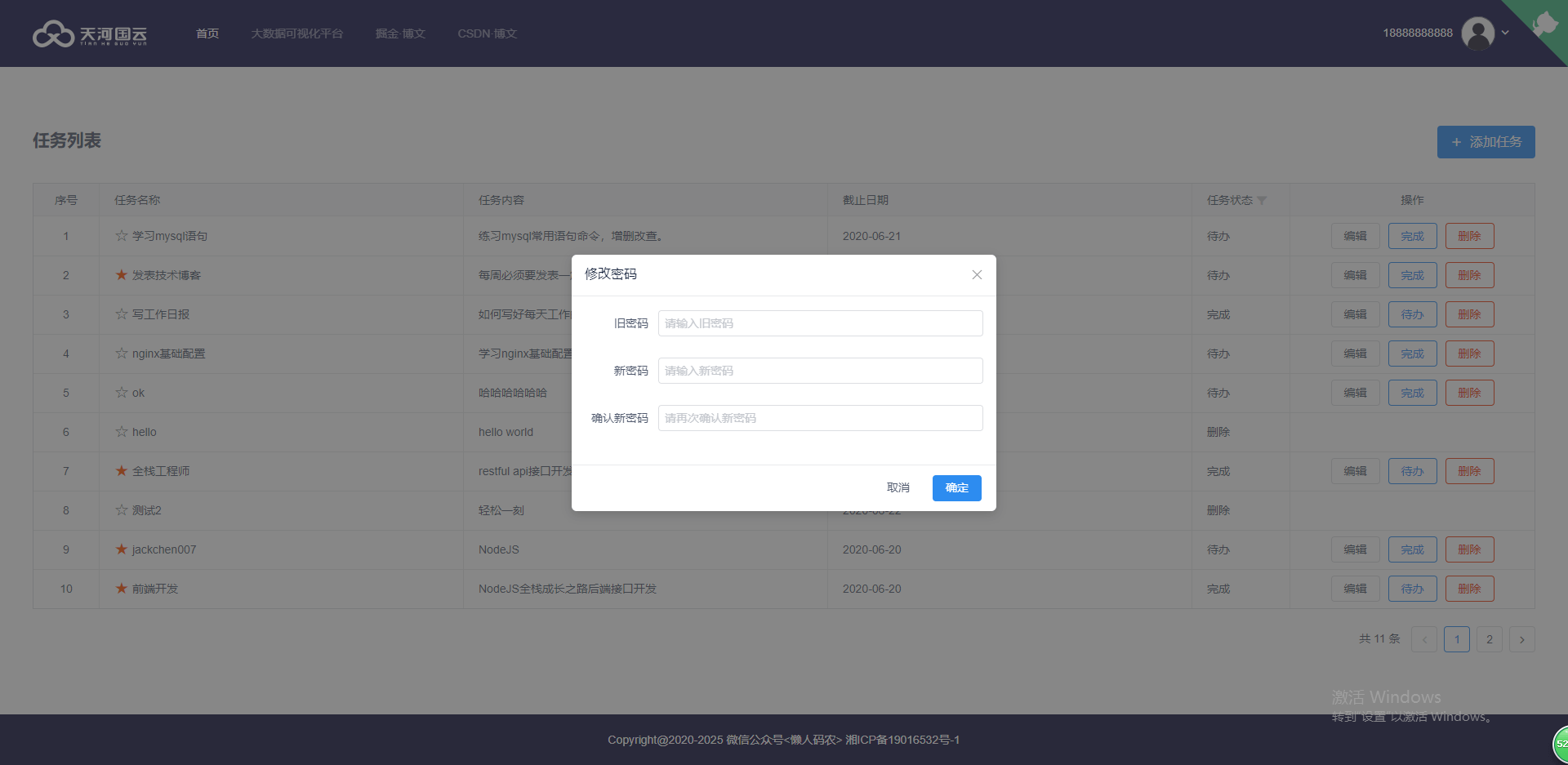Image resolution: width=1568 pixels, height=765 pixels.
Task: Click 删除 for 发表技术博客 row
Action: 1469,275
